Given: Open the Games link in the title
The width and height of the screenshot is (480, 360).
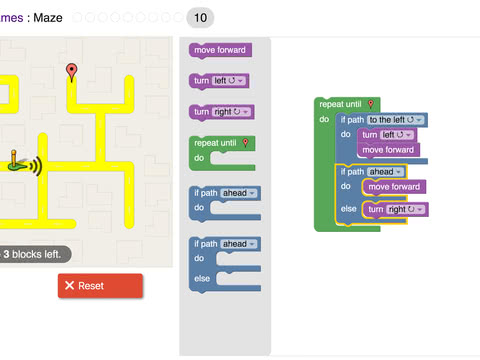Looking at the screenshot, I should [x=12, y=18].
